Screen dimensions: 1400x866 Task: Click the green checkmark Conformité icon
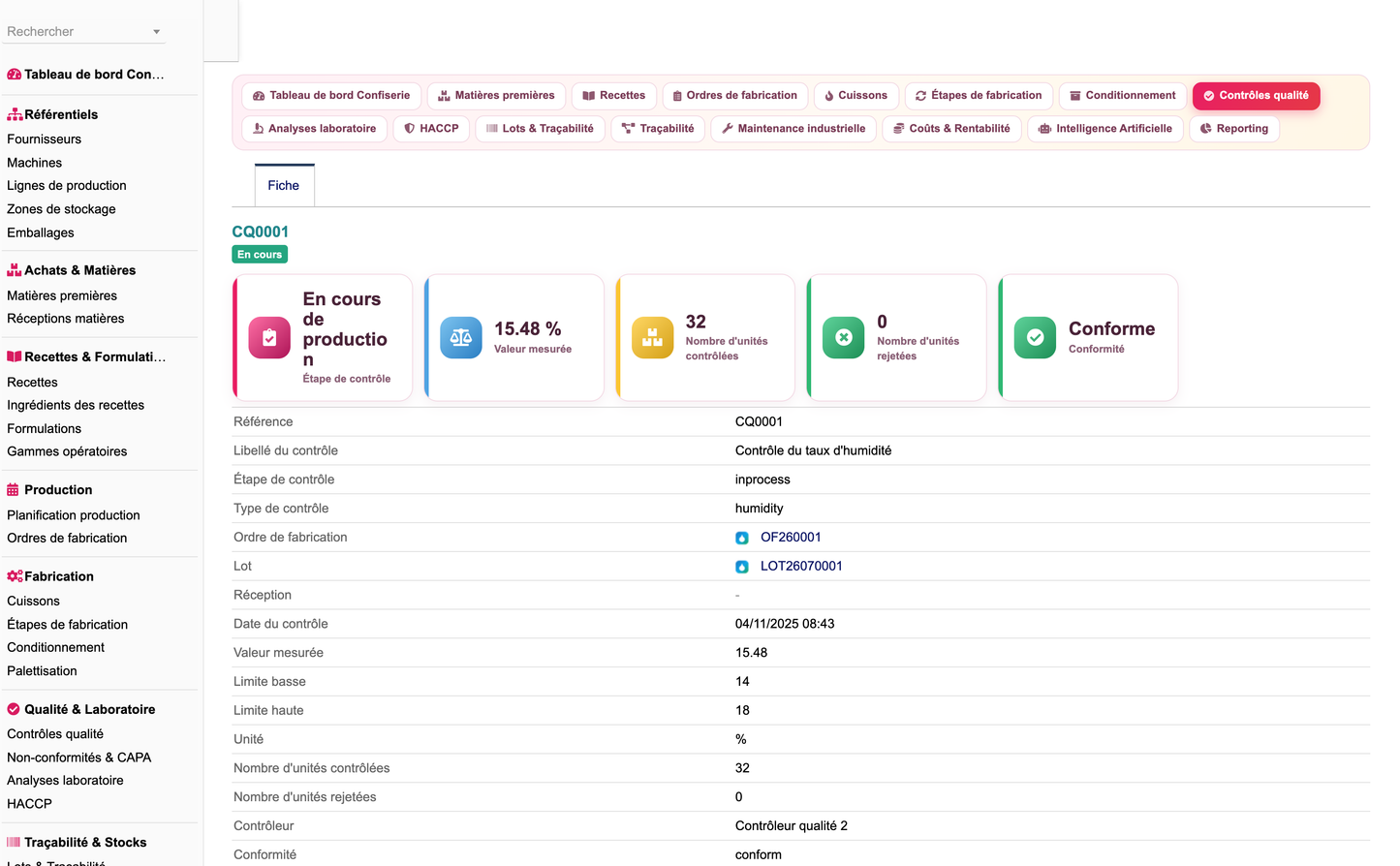point(1036,338)
